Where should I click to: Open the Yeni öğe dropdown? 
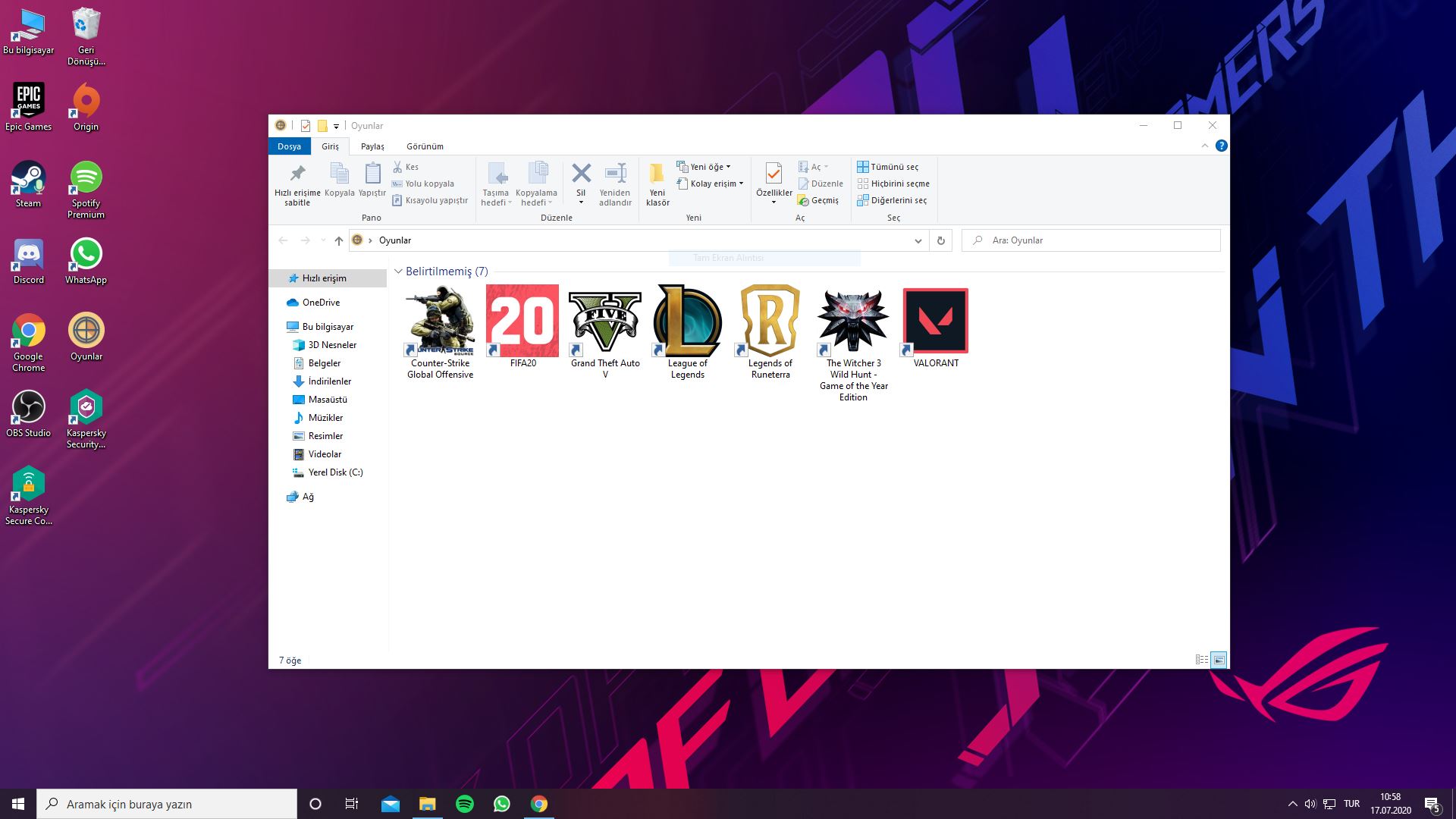coord(705,167)
